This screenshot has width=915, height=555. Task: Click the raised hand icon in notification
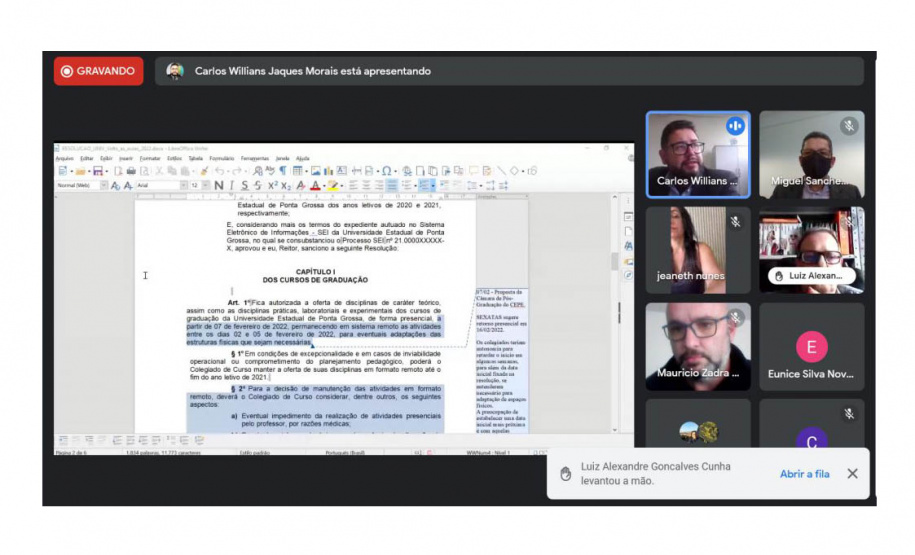point(566,474)
